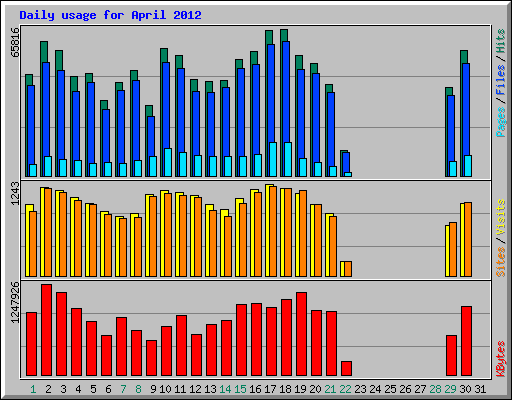Click the red KBytes bar for day 9
The width and height of the screenshot is (512, 400).
pos(151,358)
